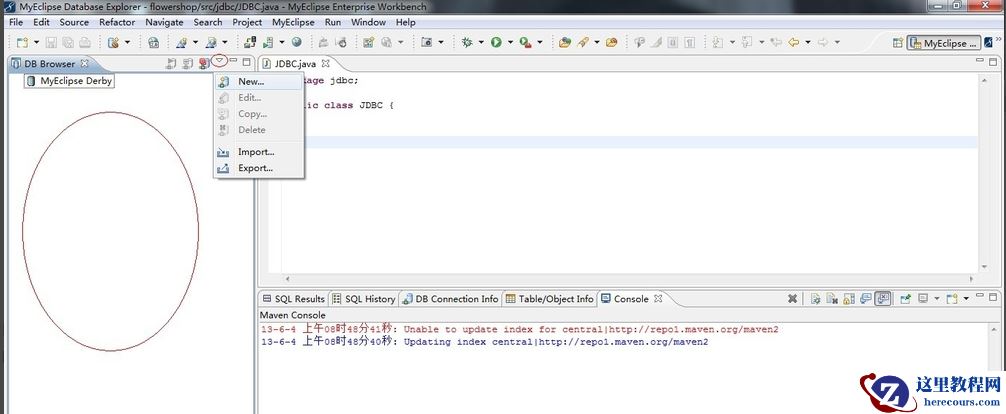Click the New wizard toolbar icon
1006x414 pixels.
(22, 43)
